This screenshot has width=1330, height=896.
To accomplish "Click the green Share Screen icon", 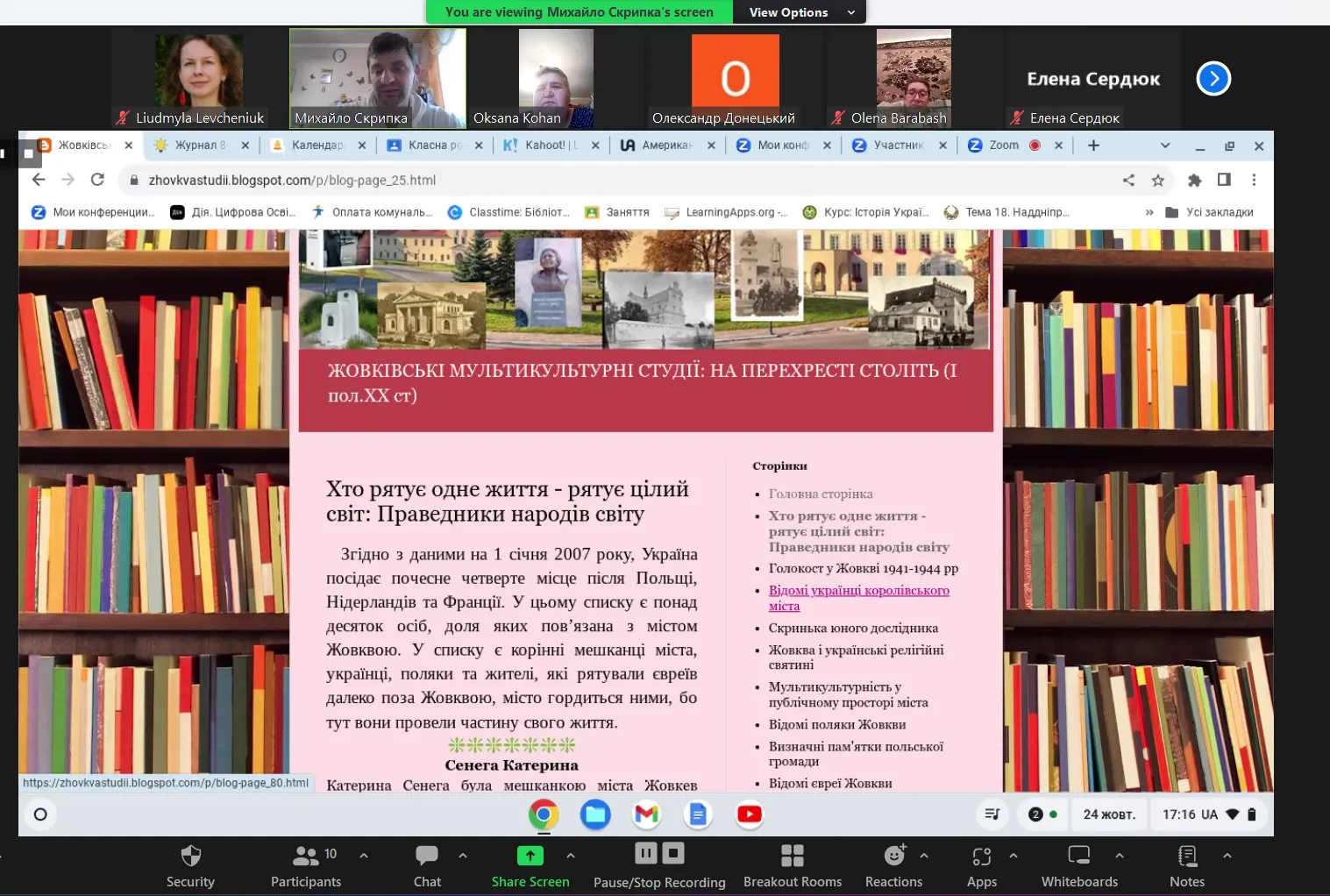I will [530, 856].
